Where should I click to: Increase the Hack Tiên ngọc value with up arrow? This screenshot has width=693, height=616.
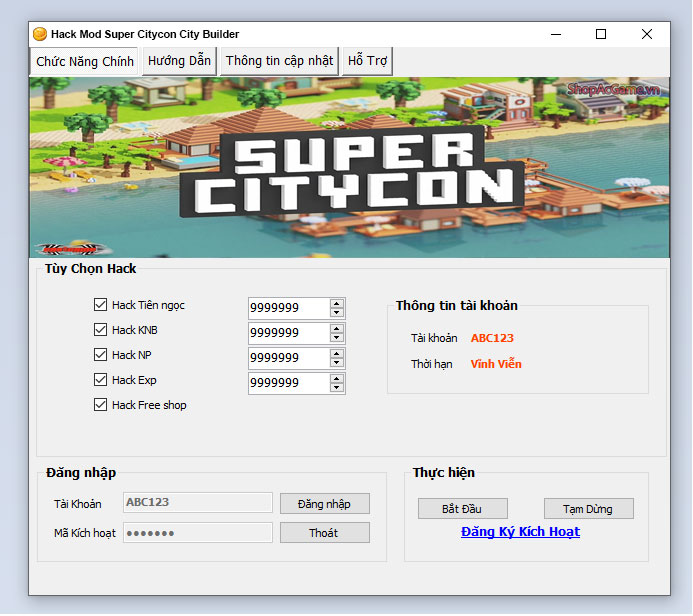point(337,304)
